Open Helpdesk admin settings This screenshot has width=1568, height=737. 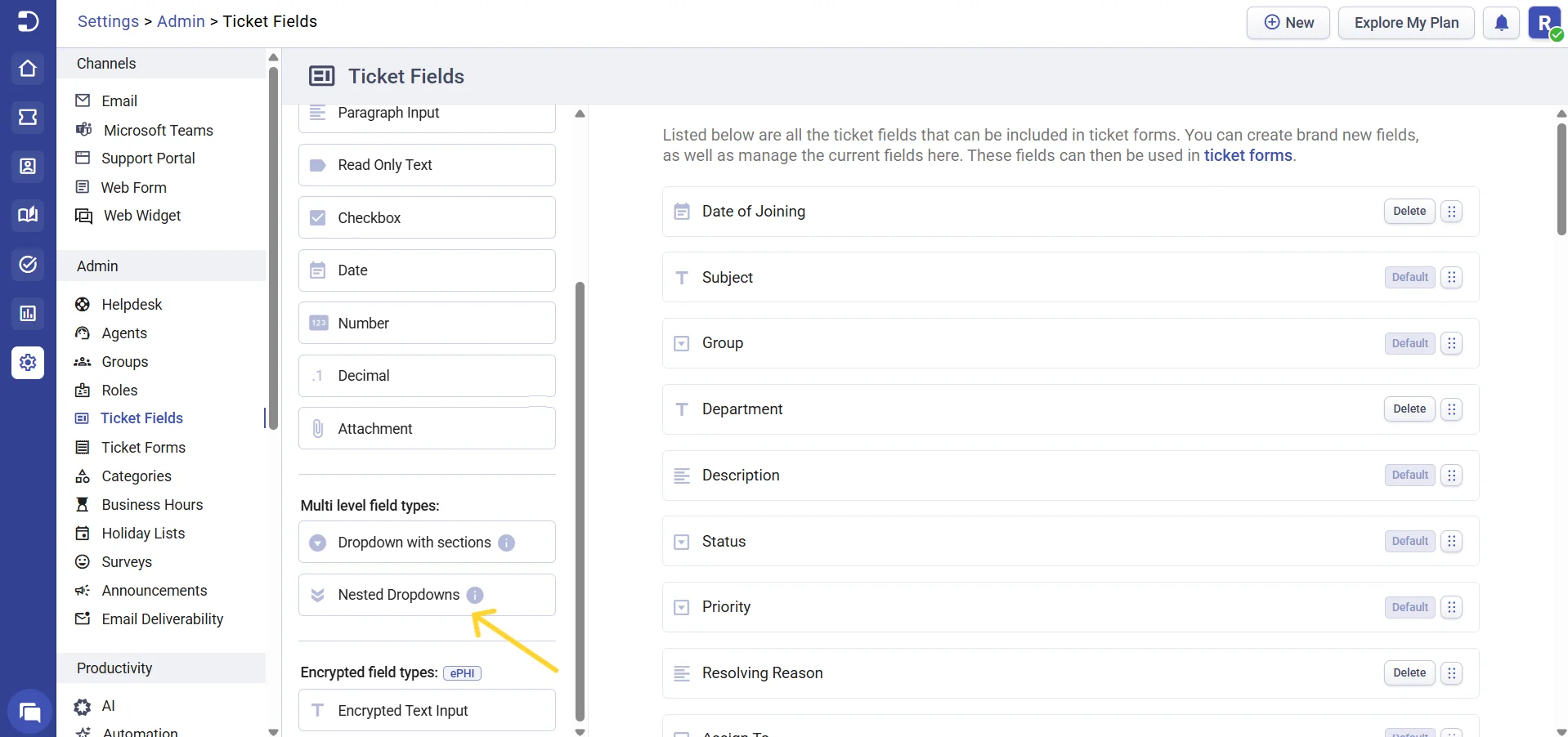(x=132, y=305)
